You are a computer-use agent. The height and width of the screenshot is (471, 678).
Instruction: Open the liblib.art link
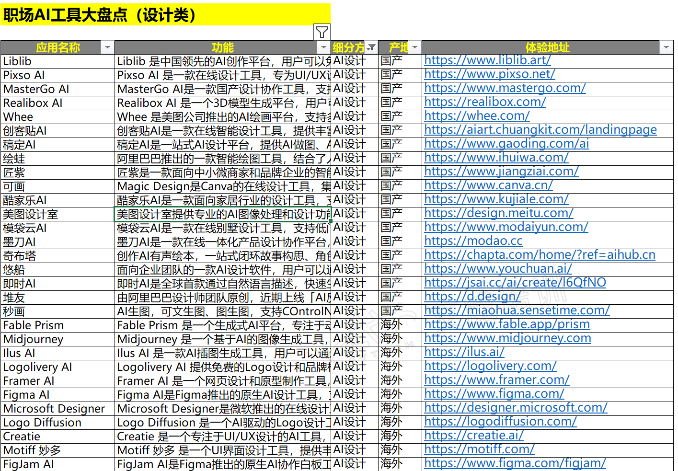487,60
